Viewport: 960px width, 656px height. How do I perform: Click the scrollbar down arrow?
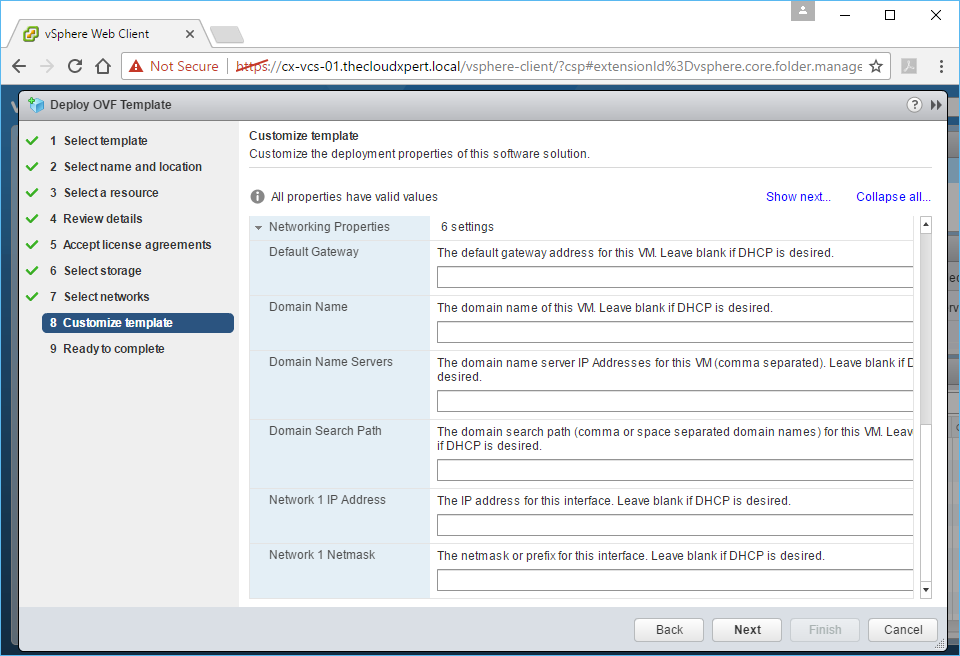tap(925, 591)
